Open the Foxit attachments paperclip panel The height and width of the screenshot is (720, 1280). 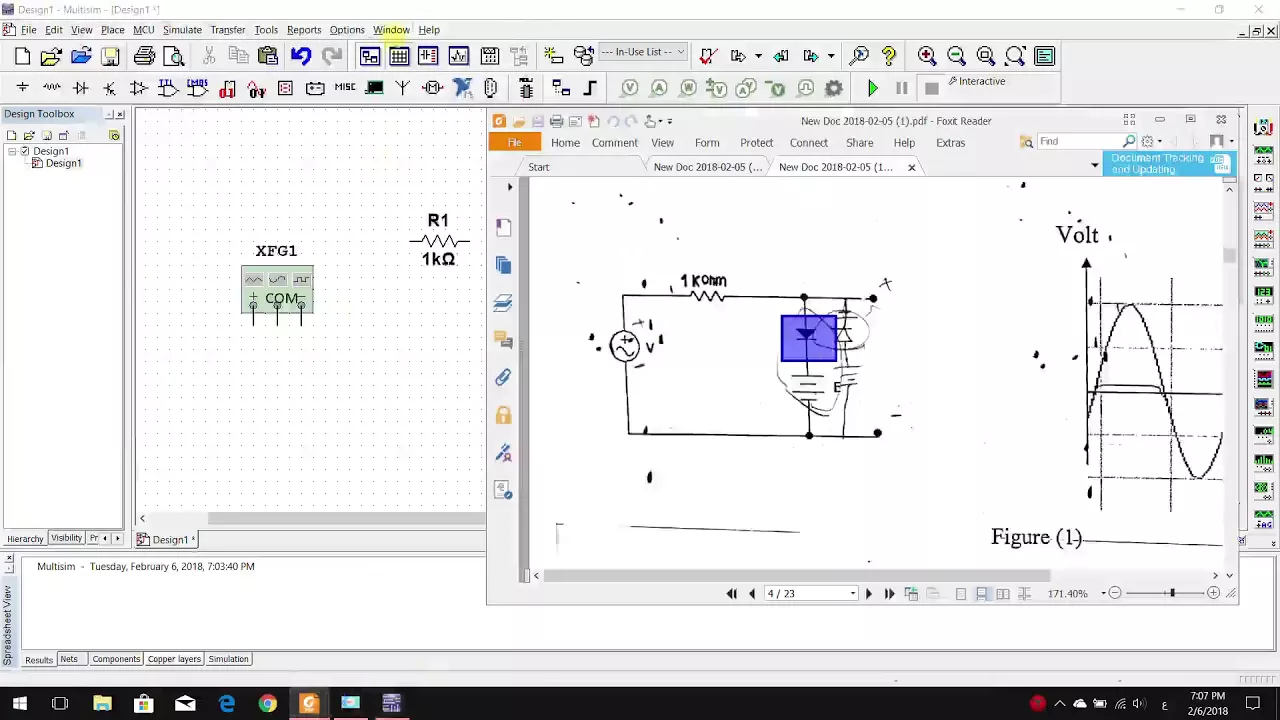503,378
